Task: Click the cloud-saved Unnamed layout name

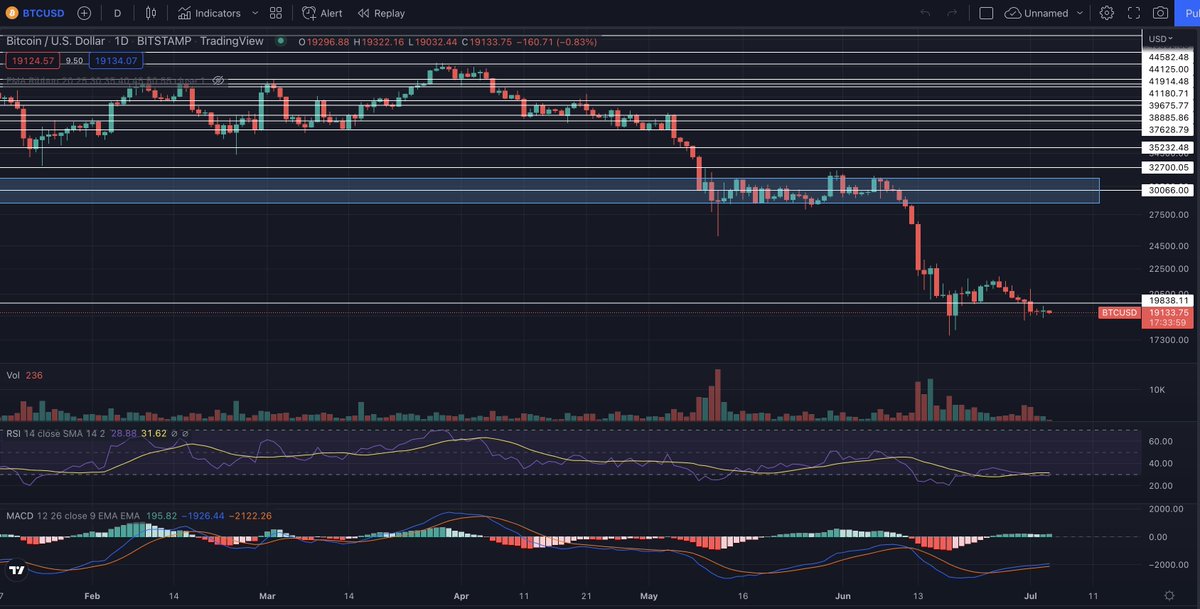Action: tap(1036, 13)
